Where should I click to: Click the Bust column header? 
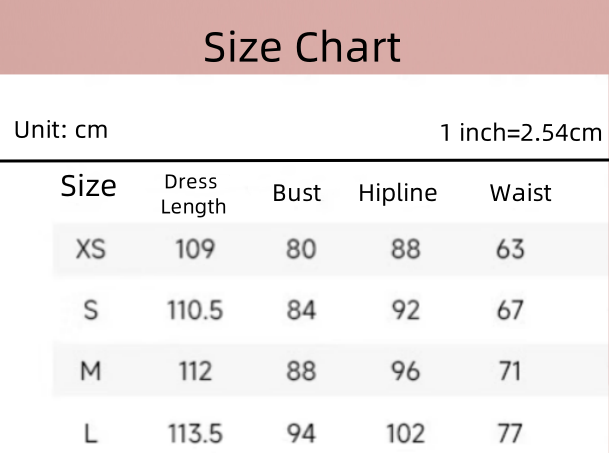(297, 193)
